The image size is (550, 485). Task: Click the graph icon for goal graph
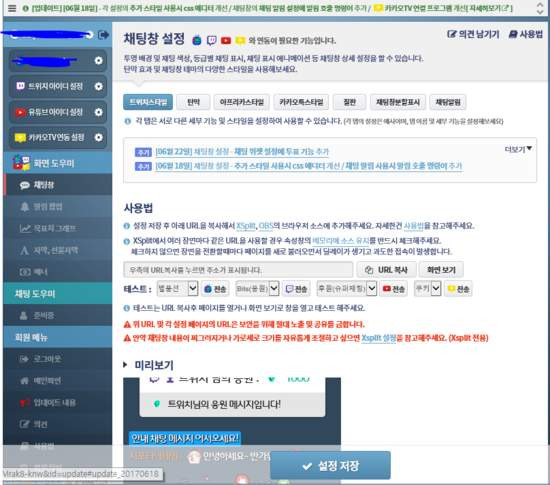(x=25, y=229)
